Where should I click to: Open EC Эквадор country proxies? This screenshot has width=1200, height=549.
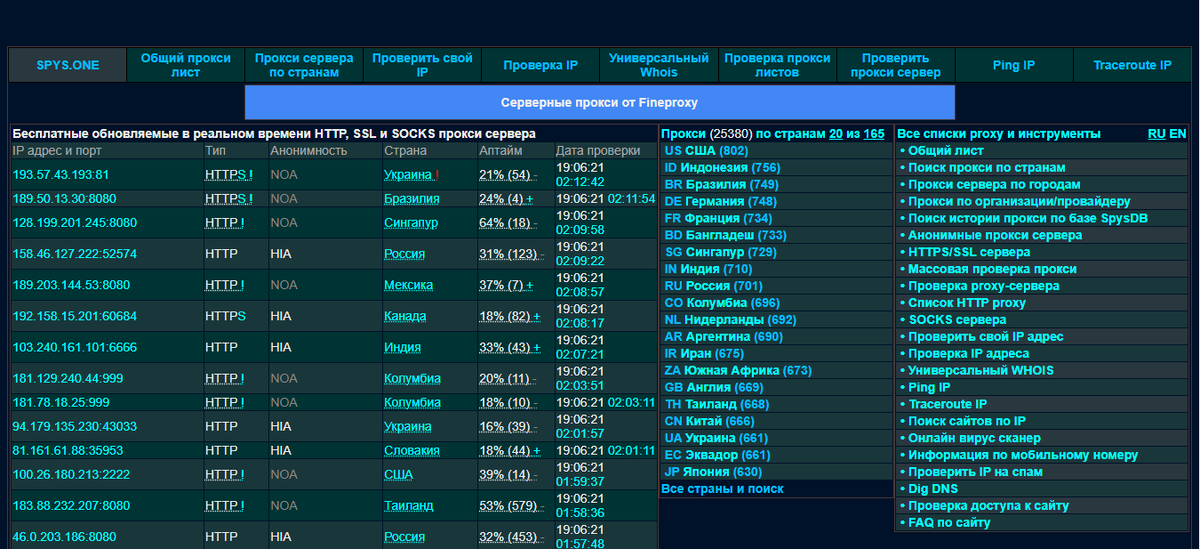point(718,455)
